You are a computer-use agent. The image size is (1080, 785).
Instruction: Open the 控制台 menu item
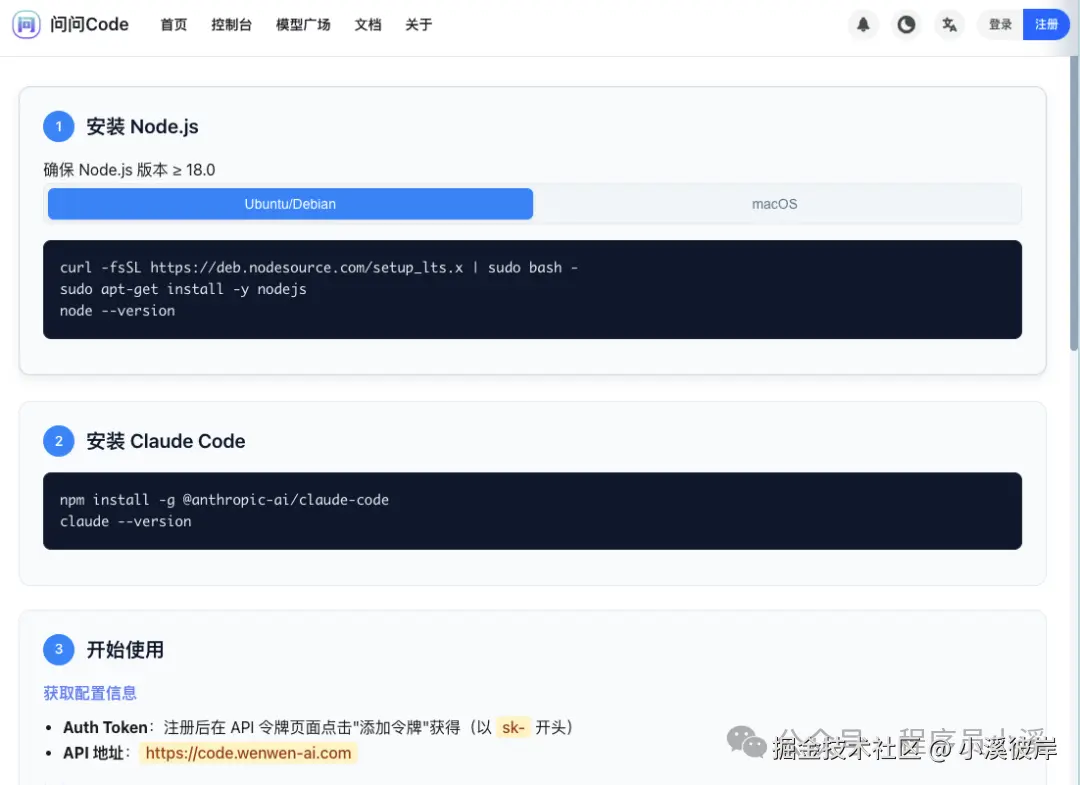pyautogui.click(x=231, y=24)
